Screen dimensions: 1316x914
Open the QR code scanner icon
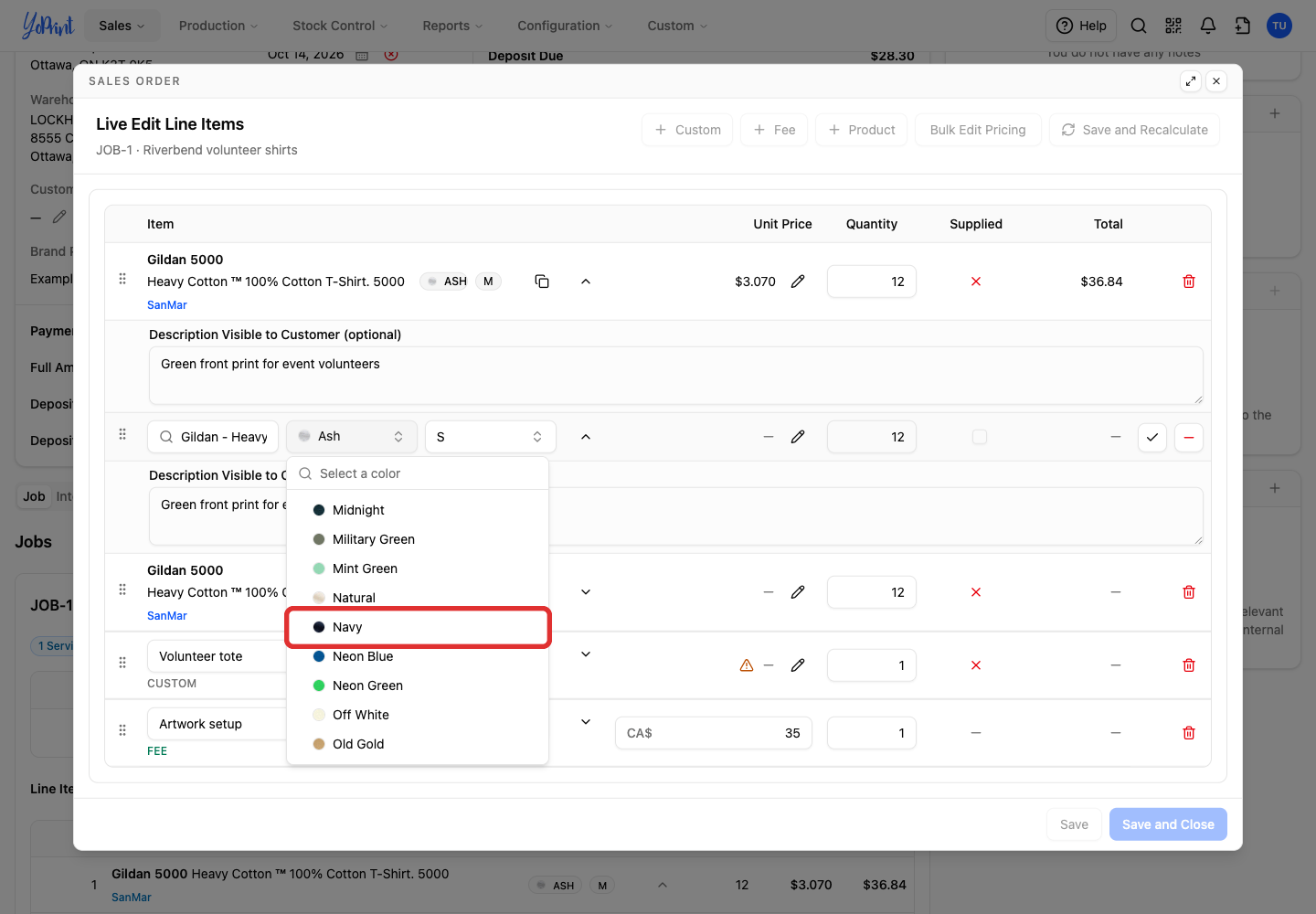[1173, 26]
